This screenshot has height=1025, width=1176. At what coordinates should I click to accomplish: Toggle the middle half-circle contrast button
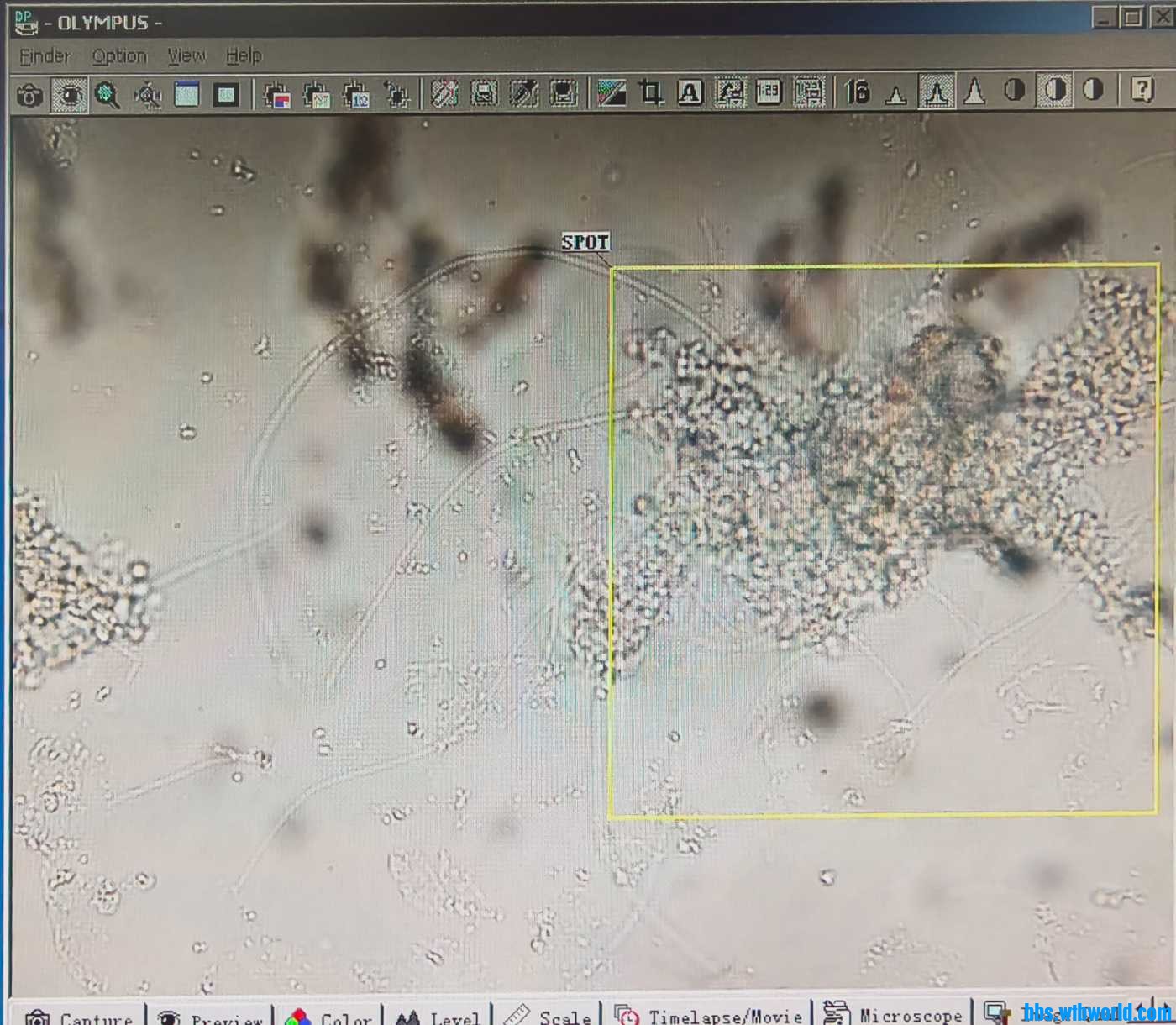tap(1054, 90)
